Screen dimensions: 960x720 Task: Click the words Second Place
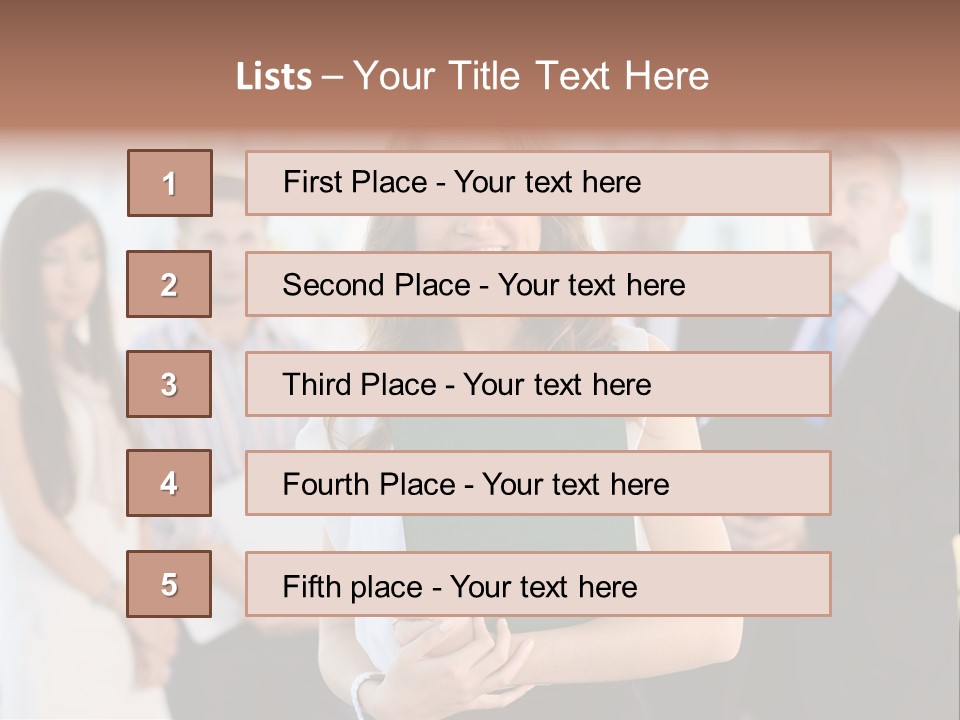tap(377, 285)
